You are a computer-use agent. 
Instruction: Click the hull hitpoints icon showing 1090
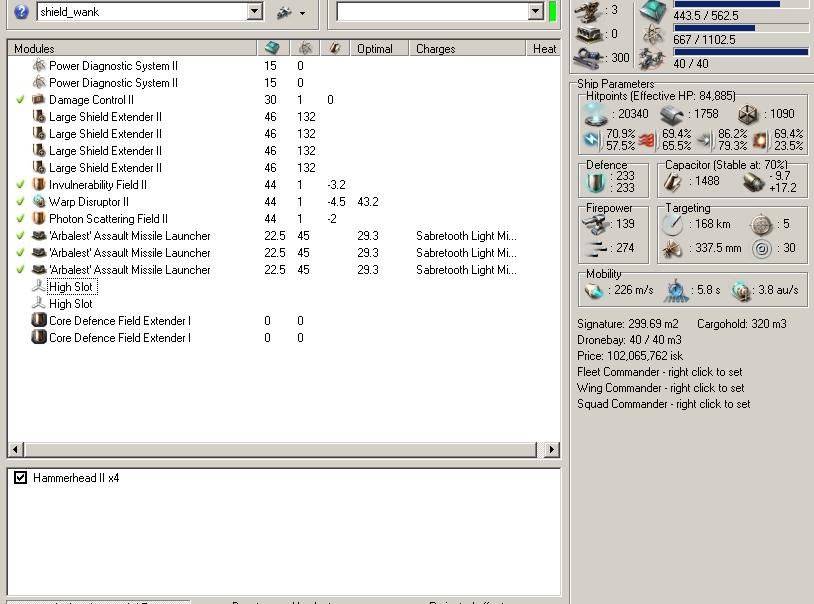click(x=748, y=114)
